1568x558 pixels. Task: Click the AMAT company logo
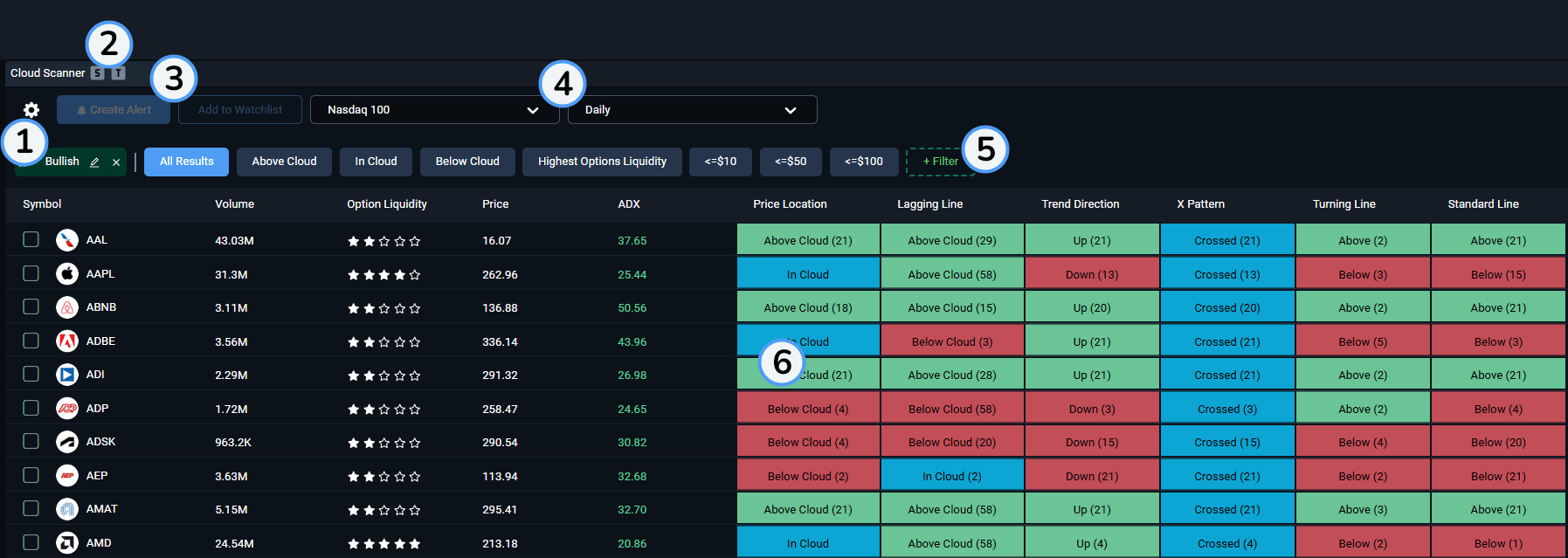(x=67, y=509)
